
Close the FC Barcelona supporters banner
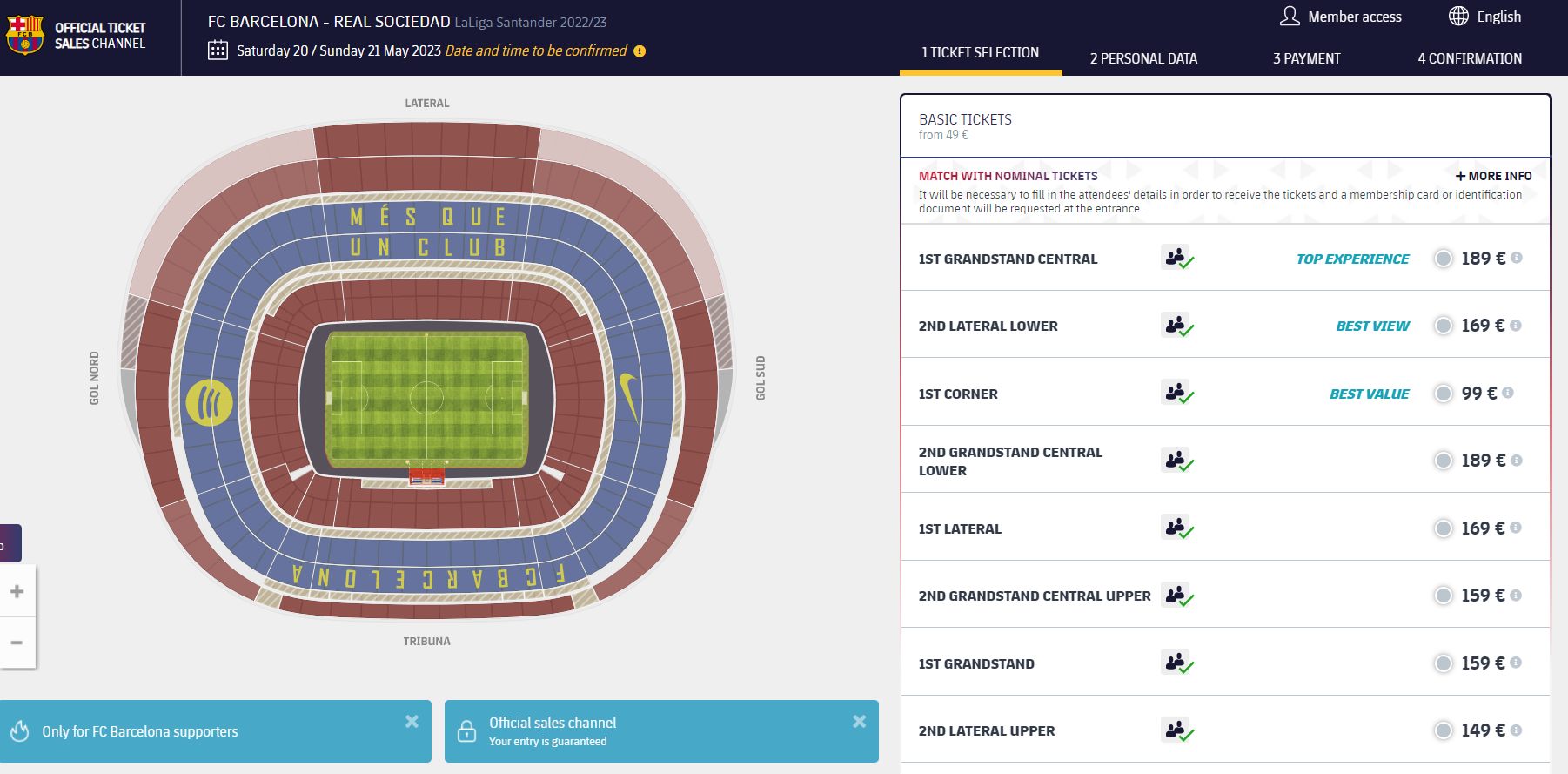[x=412, y=721]
